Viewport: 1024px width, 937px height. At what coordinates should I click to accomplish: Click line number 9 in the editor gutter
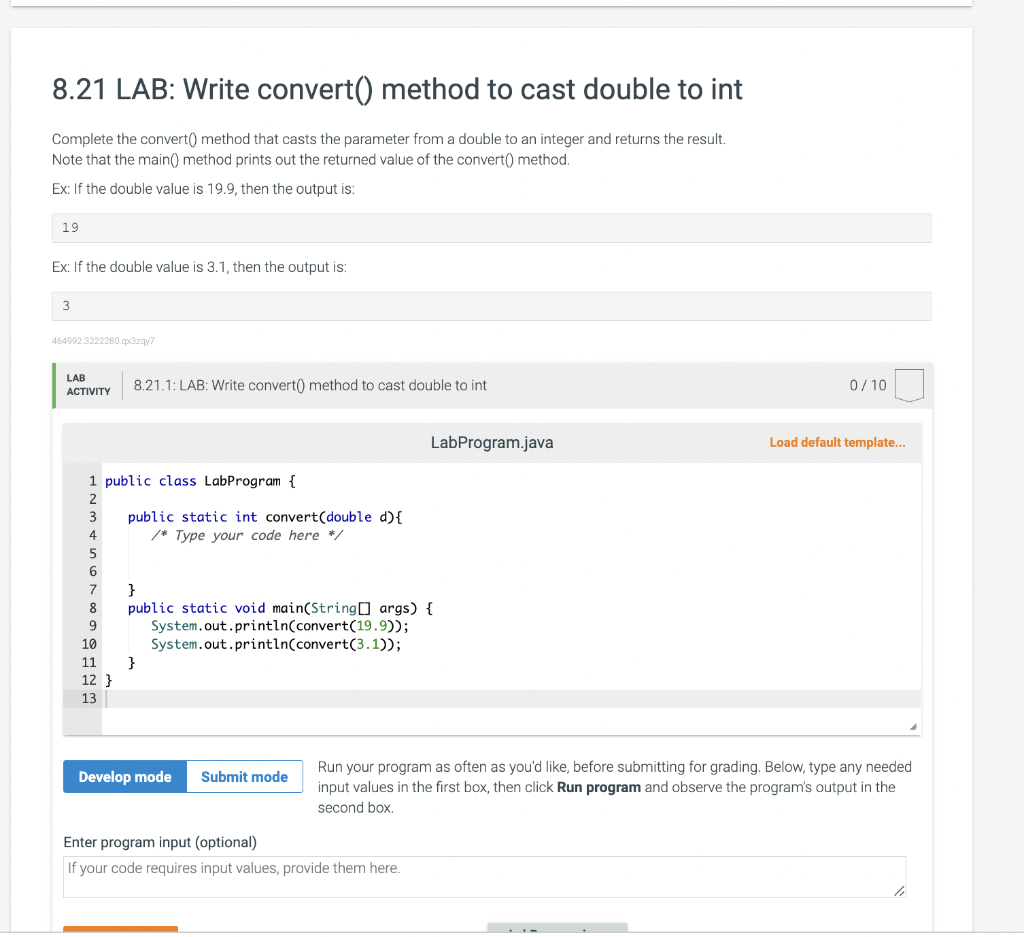tap(92, 625)
